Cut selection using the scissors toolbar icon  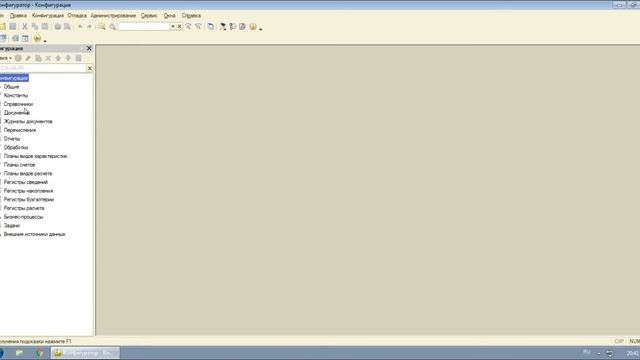24,27
